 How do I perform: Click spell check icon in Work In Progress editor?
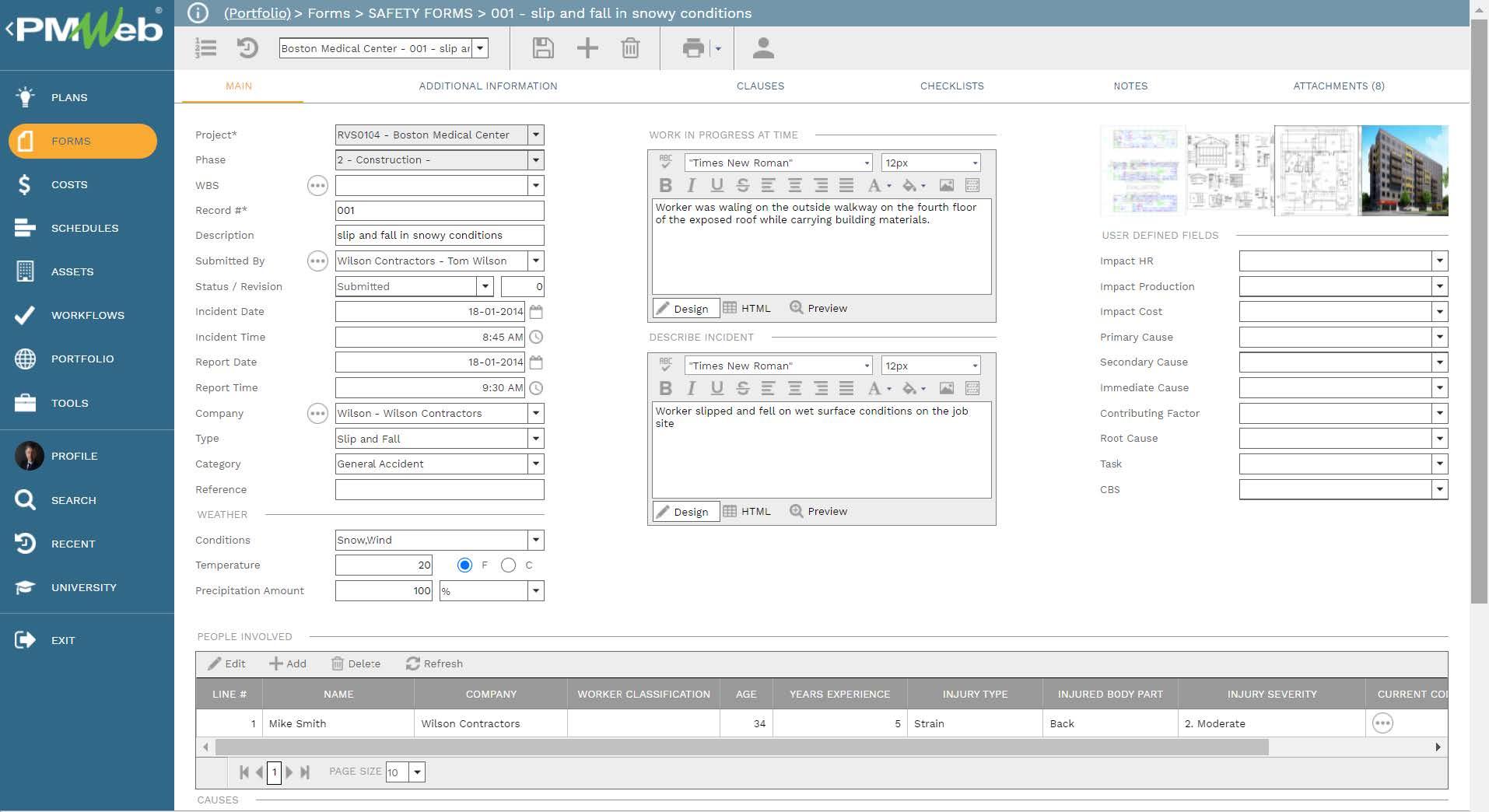pos(666,161)
